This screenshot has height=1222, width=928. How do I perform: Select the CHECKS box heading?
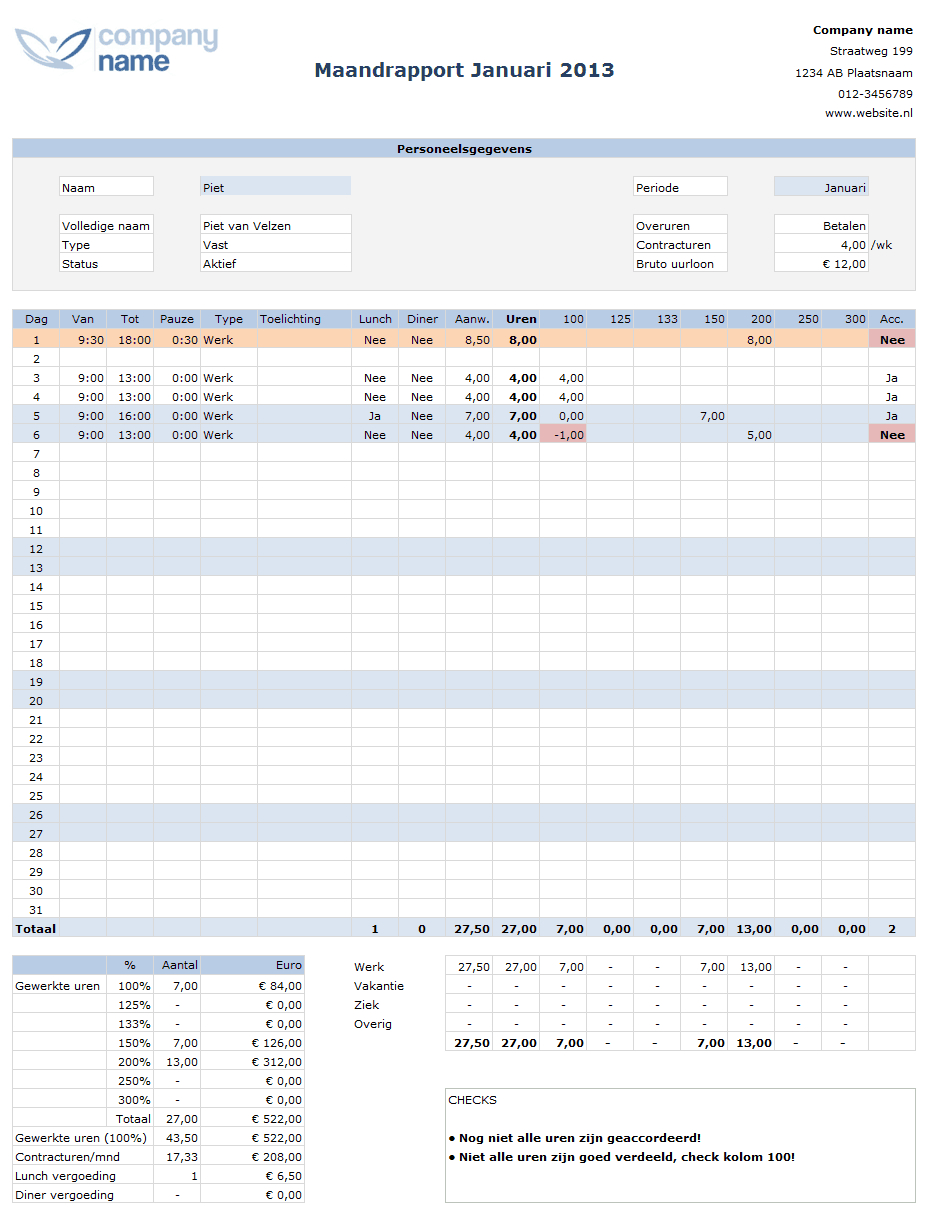tap(472, 1099)
